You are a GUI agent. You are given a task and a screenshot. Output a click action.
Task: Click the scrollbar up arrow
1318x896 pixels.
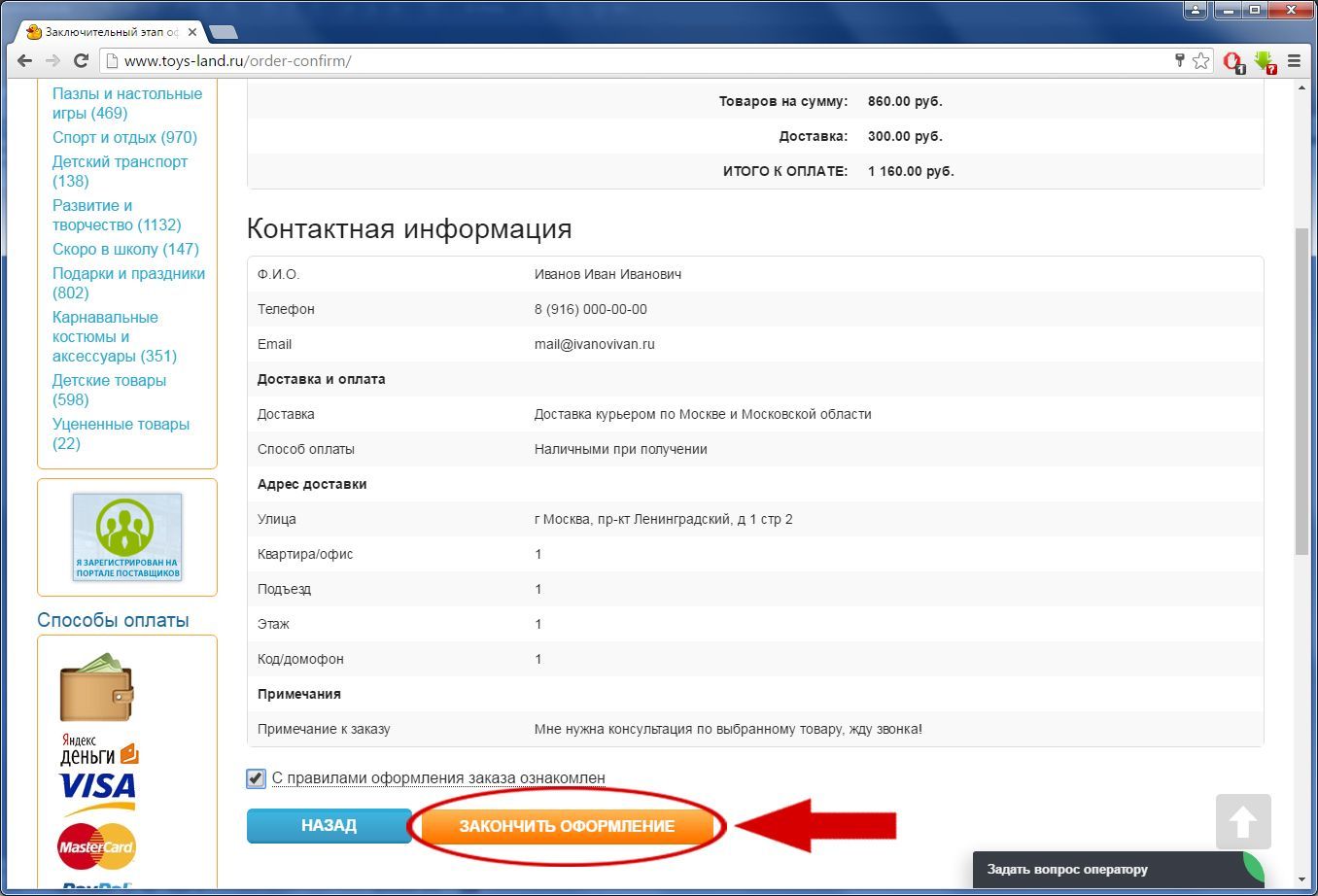(x=1302, y=88)
